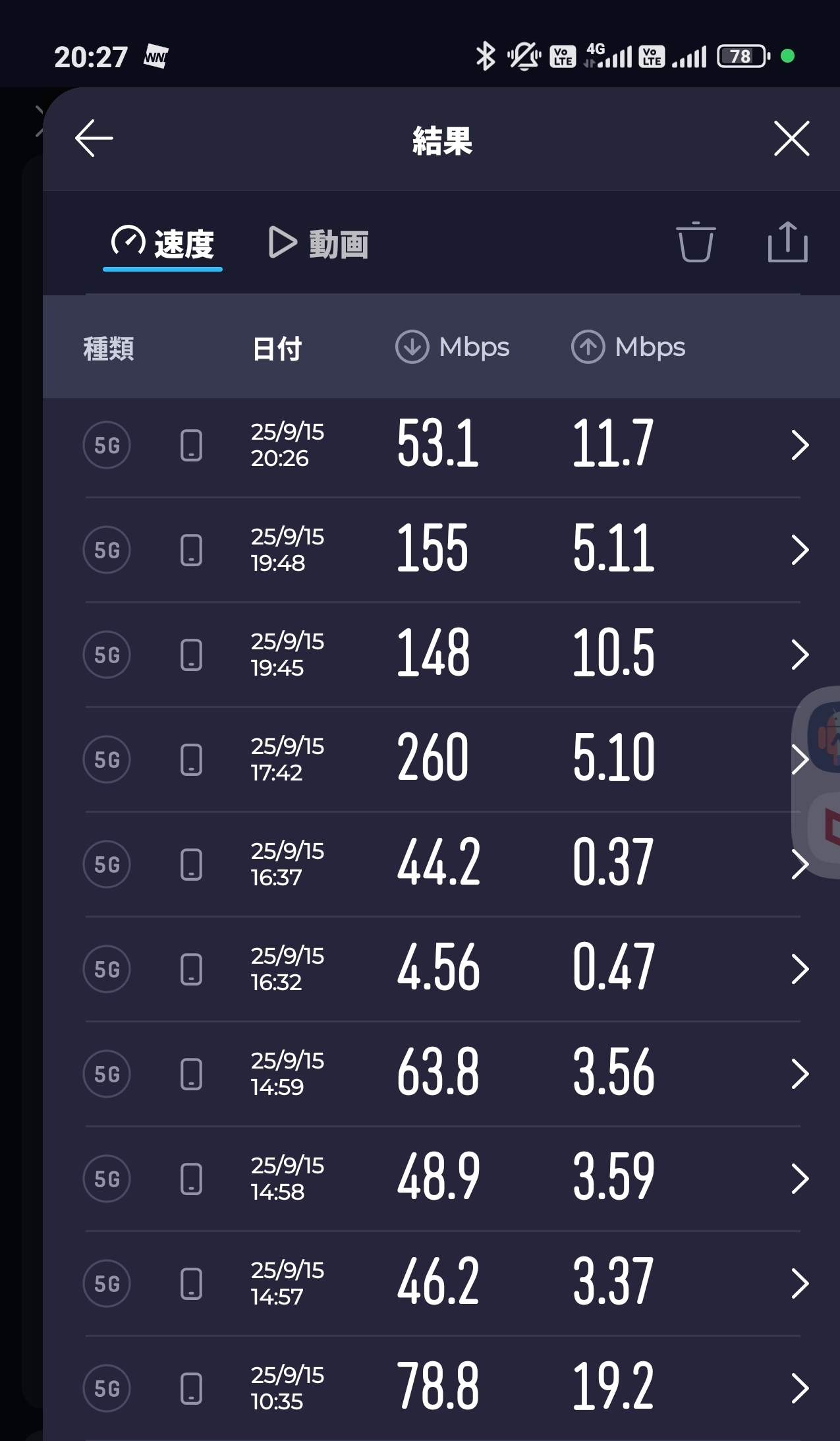
Task: Expand the 14:59 result chevron
Action: [x=799, y=1074]
